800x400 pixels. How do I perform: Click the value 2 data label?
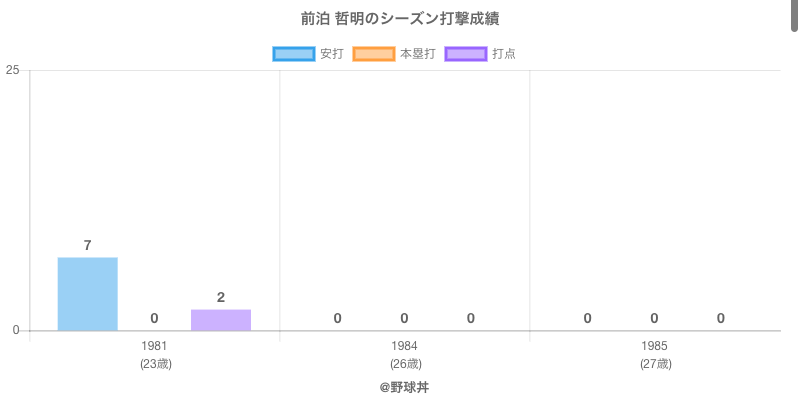221,297
